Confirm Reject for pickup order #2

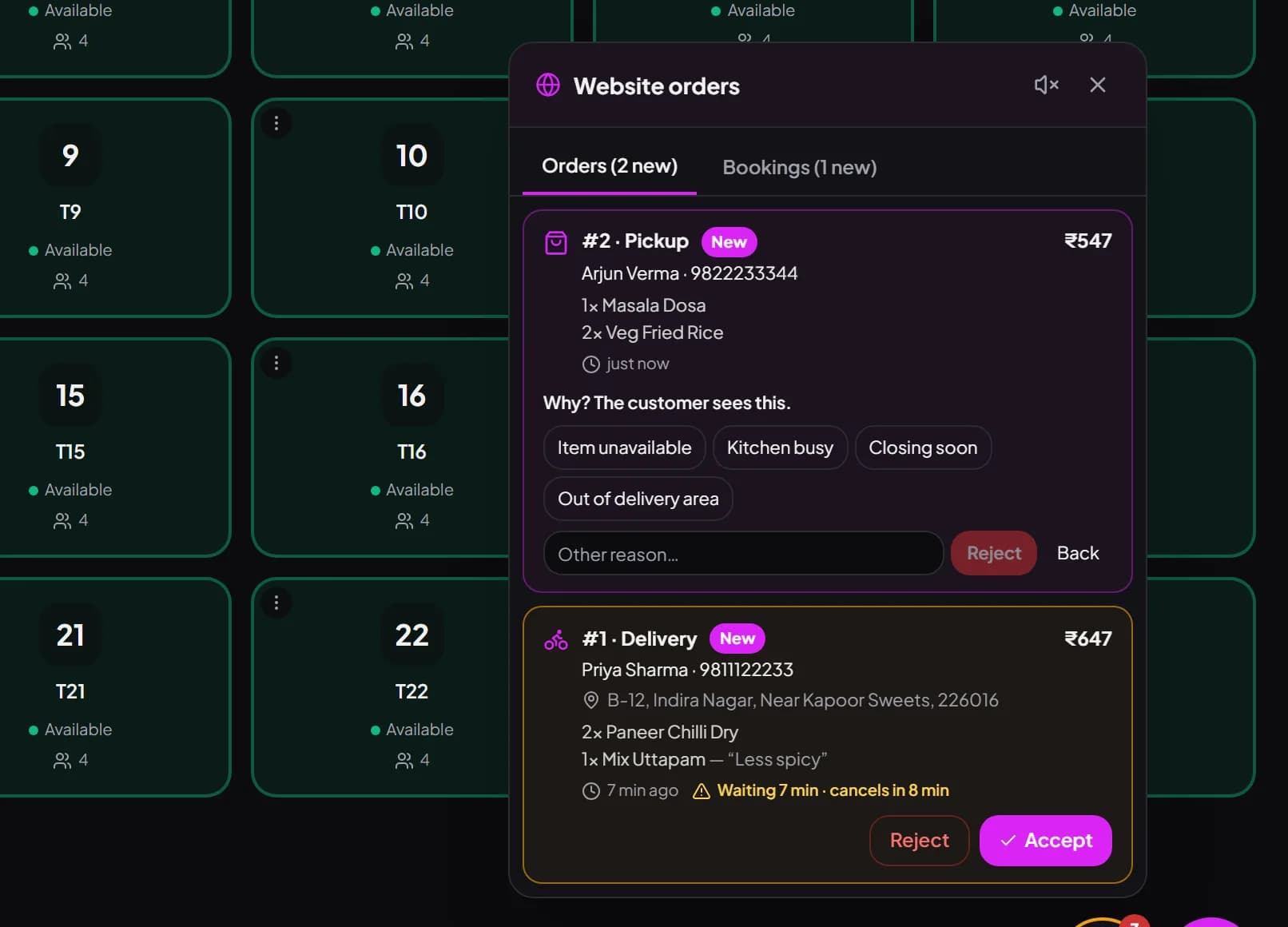pyautogui.click(x=993, y=553)
